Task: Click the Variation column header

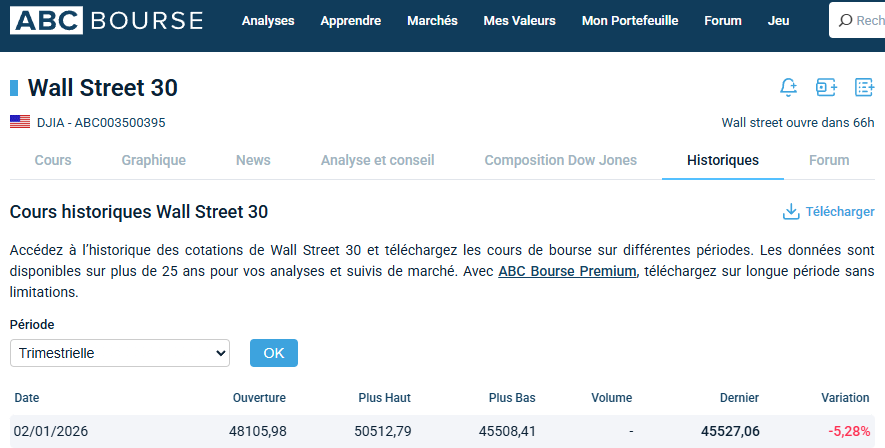Action: click(845, 398)
